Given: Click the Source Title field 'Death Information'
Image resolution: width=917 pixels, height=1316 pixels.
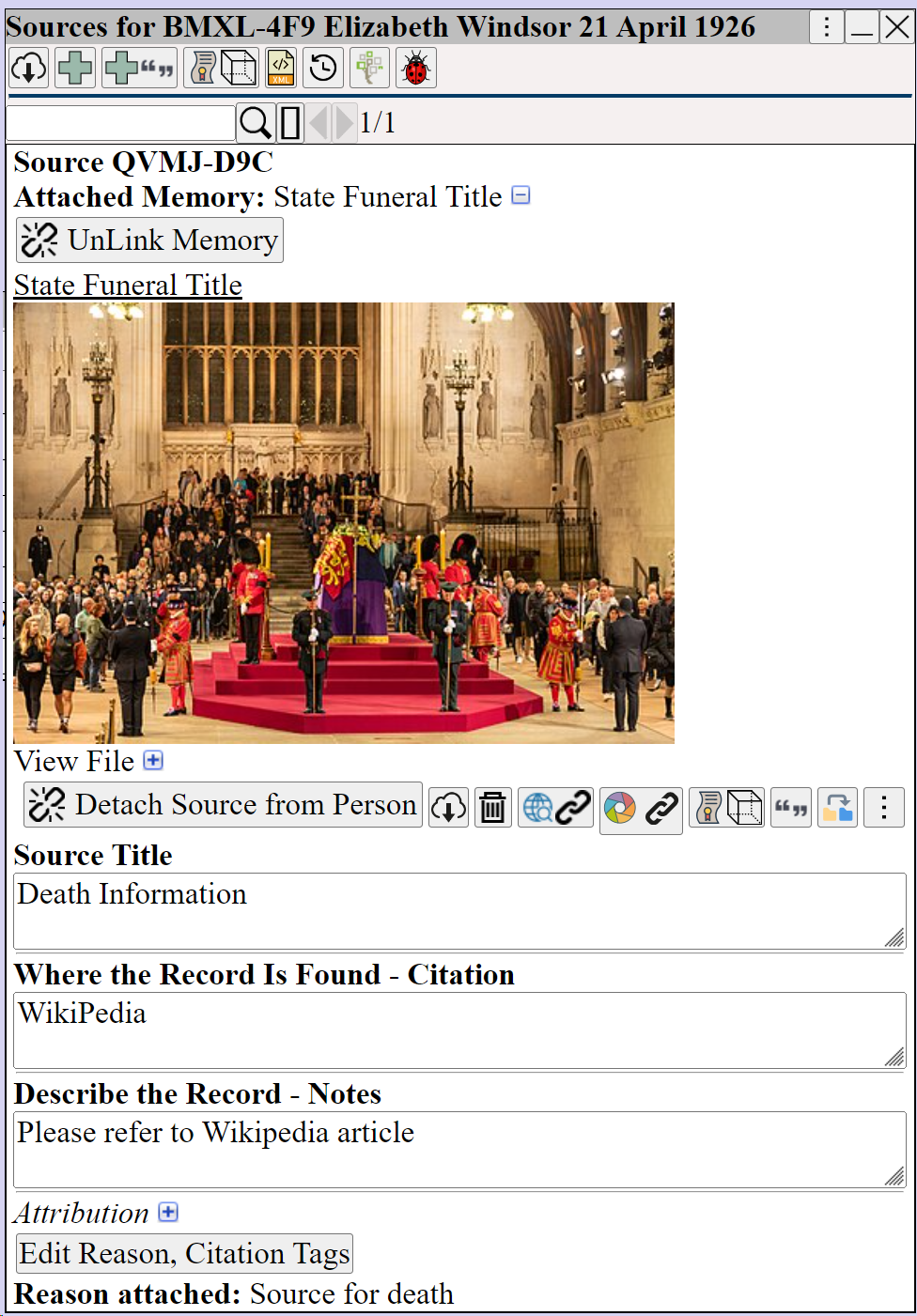Looking at the screenshot, I should point(459,911).
